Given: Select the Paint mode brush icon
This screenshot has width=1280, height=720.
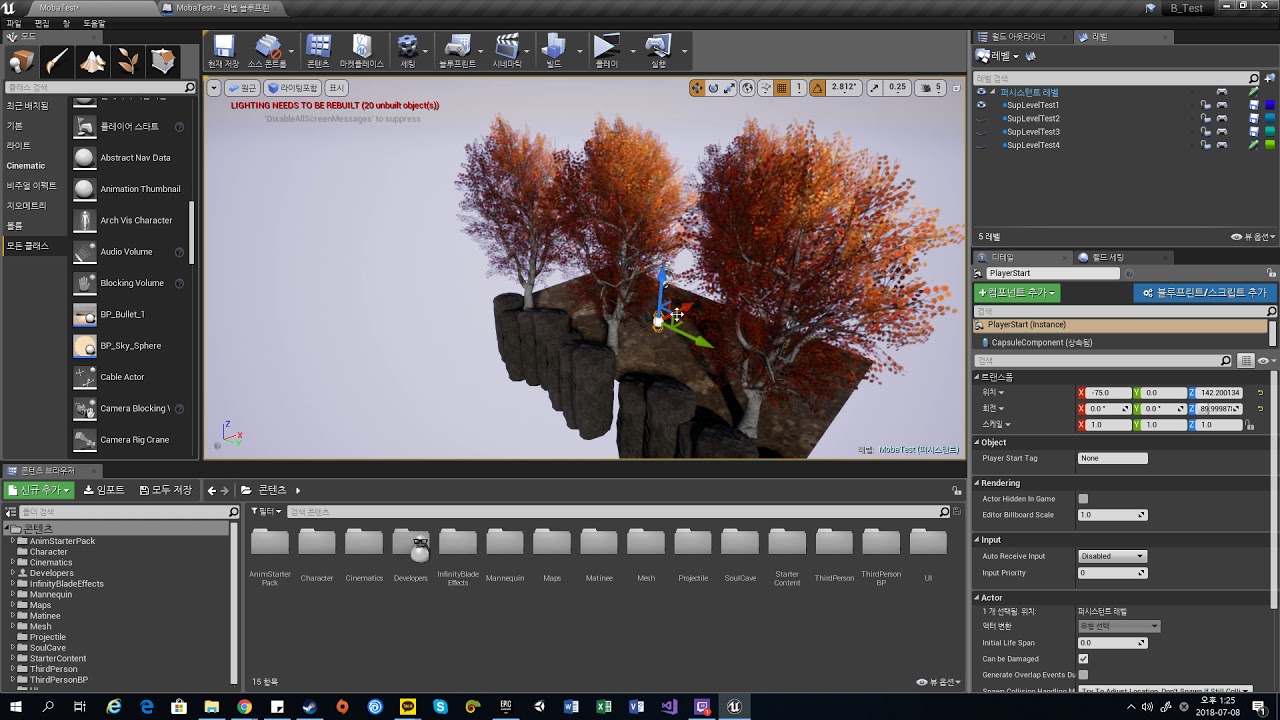Looking at the screenshot, I should point(57,62).
